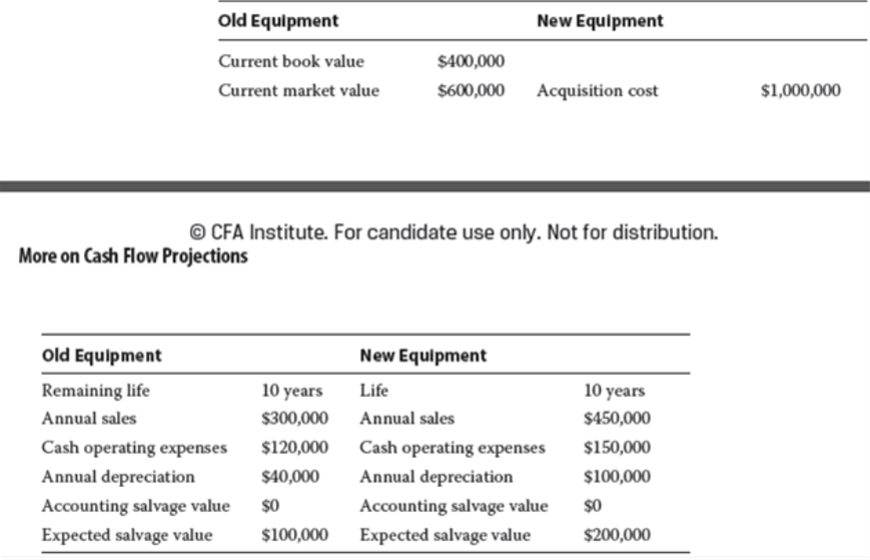
Task: Click the "Acquisition cost" label
Action: (597, 91)
